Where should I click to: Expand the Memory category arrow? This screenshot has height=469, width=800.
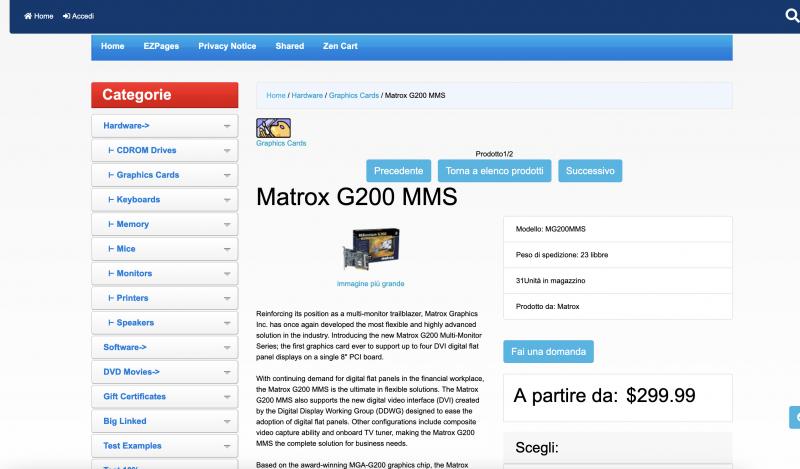pos(227,225)
